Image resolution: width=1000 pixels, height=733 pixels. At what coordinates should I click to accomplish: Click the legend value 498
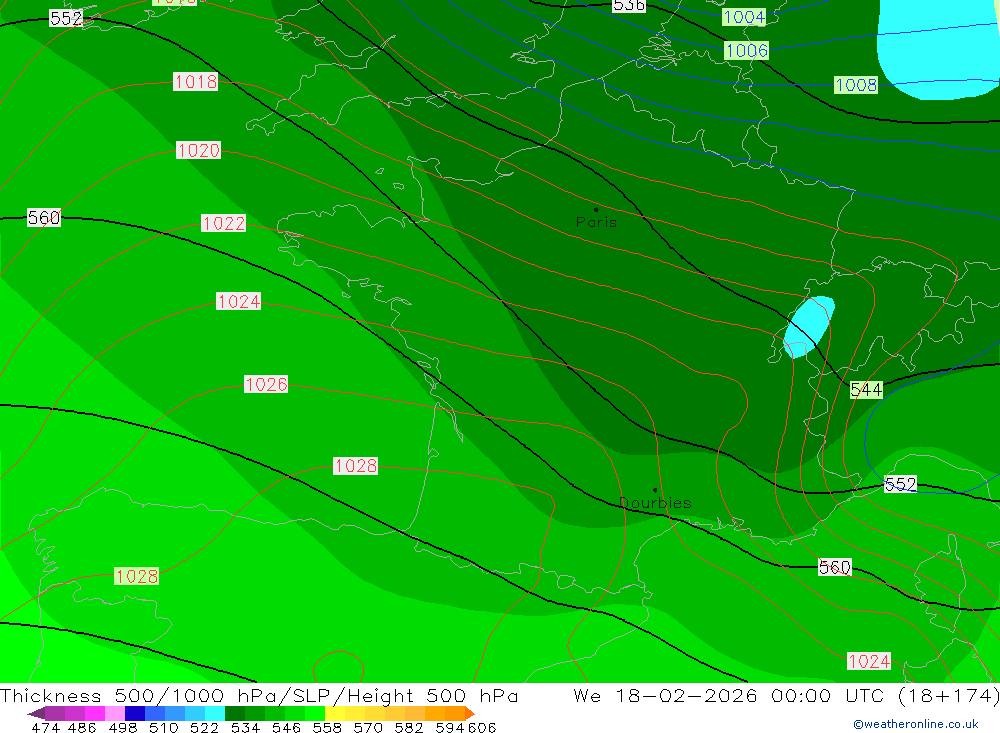[122, 727]
